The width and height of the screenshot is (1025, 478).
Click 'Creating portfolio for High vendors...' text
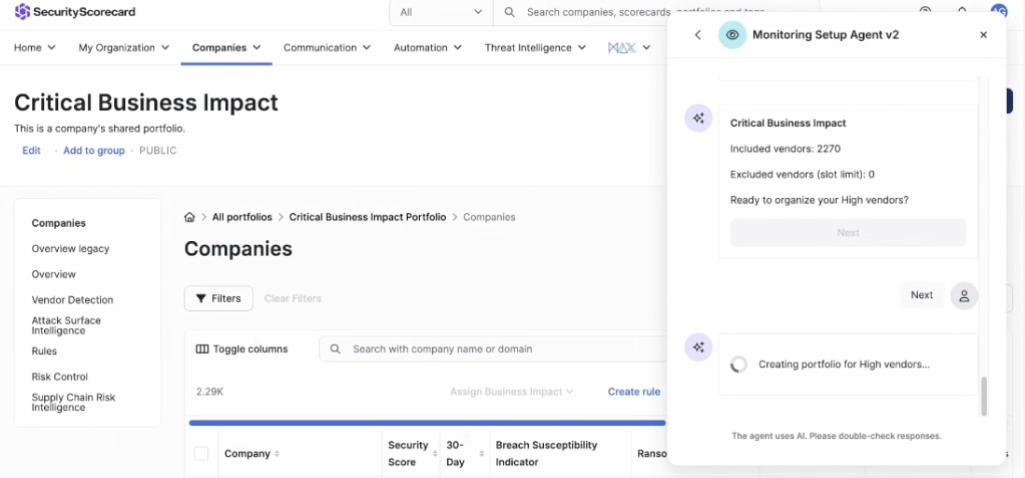click(x=844, y=364)
